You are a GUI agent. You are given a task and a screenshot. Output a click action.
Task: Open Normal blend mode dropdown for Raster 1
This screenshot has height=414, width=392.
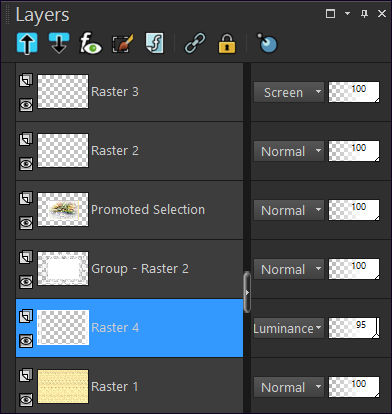click(289, 387)
